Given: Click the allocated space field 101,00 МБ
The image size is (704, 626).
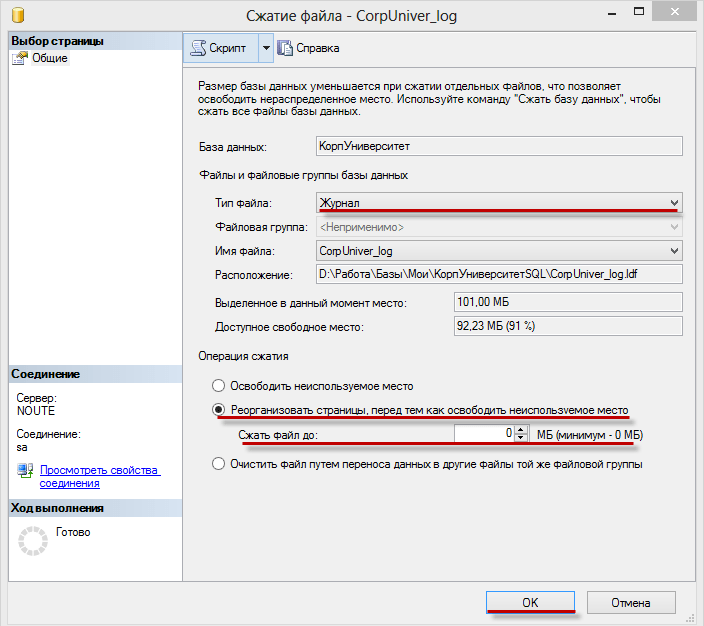Looking at the screenshot, I should (568, 302).
